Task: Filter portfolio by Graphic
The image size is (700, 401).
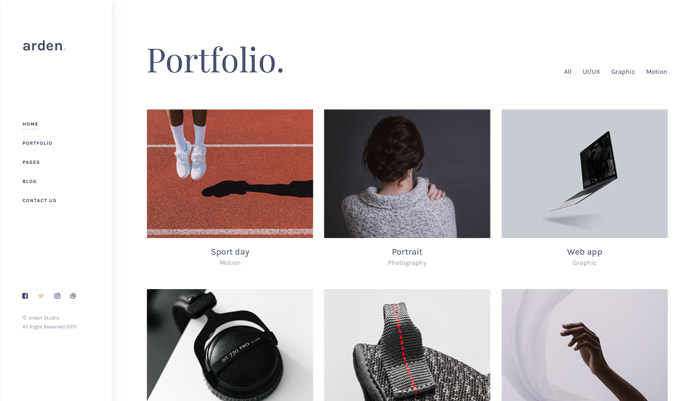Action: [623, 72]
